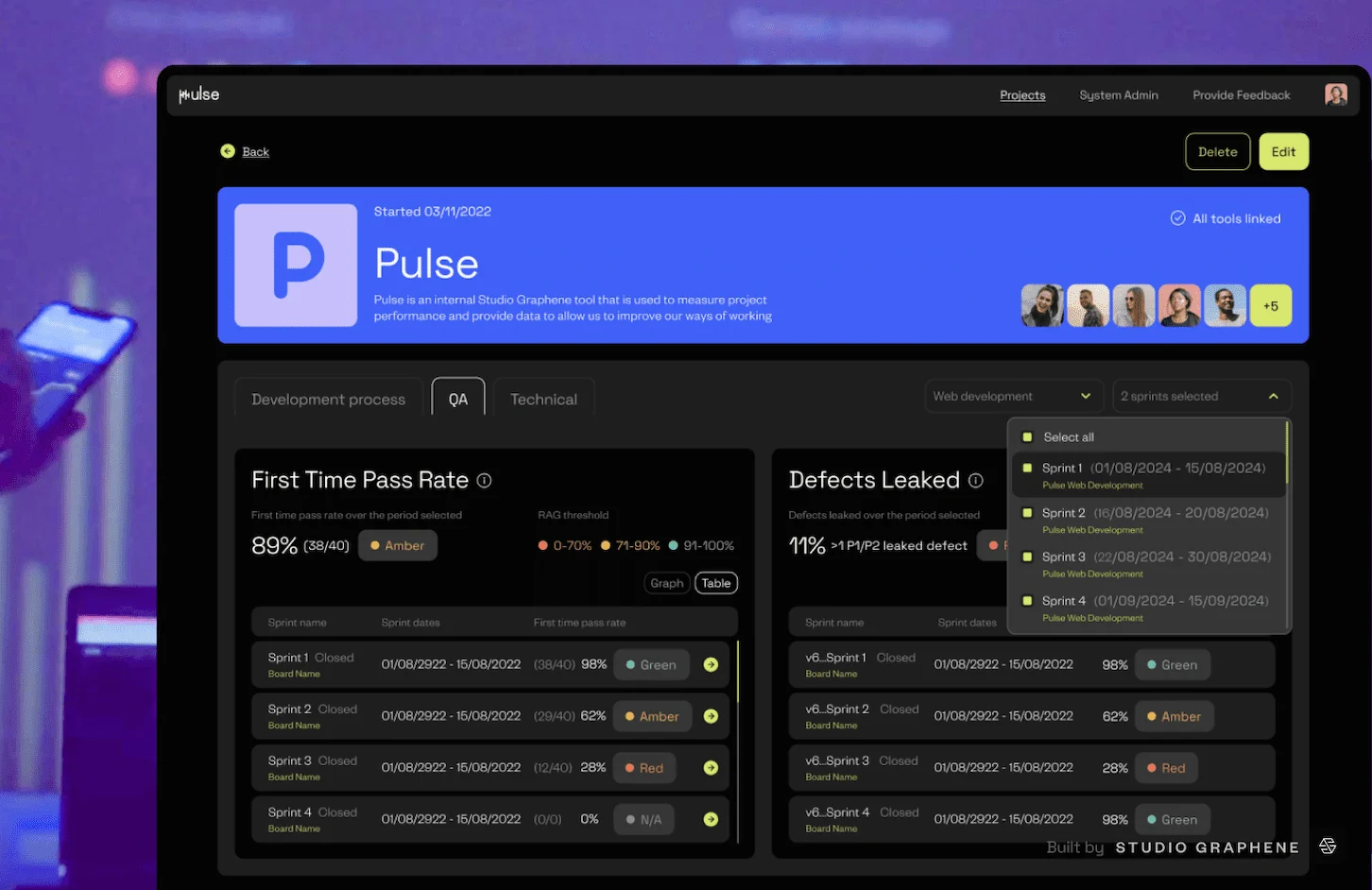This screenshot has height=890, width=1372.
Task: Click the third team member avatar
Action: [x=1133, y=306]
